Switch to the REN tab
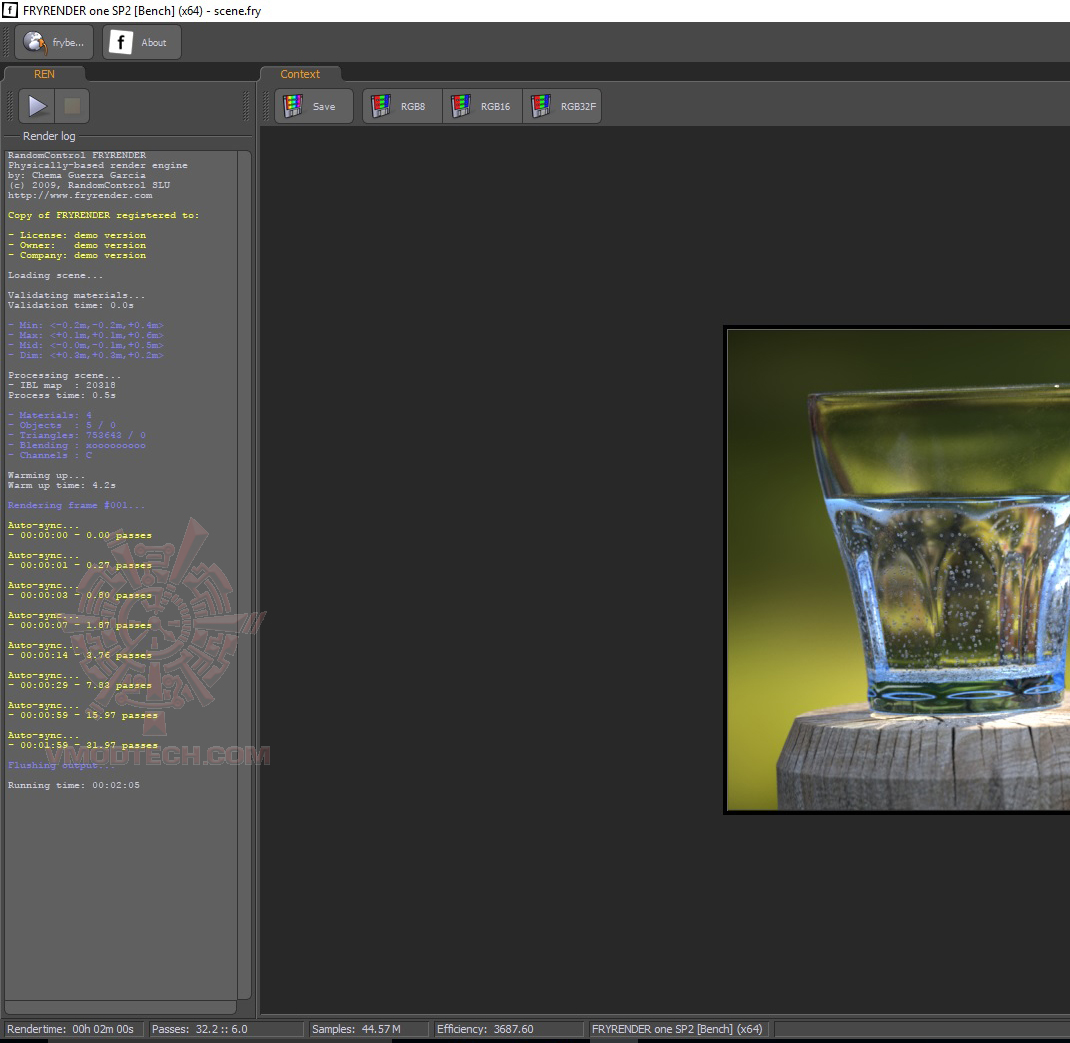The width and height of the screenshot is (1070, 1043). (x=44, y=74)
